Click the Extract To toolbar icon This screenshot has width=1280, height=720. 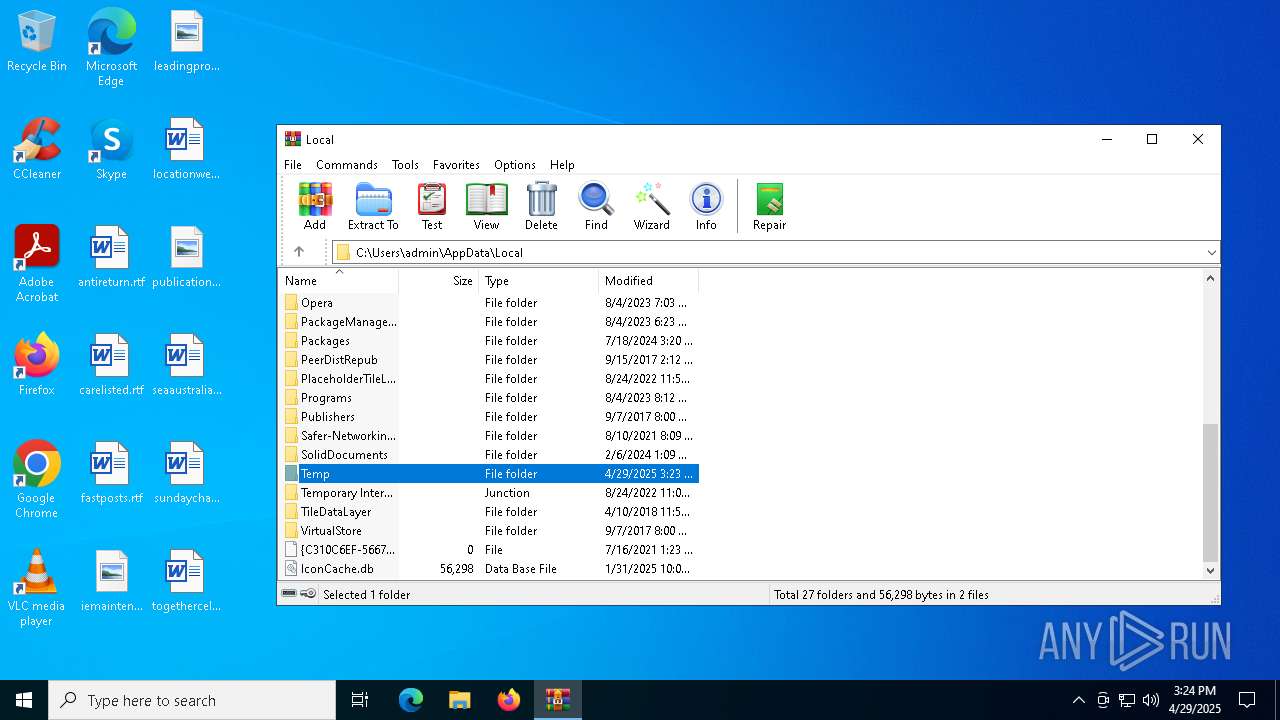(x=373, y=207)
